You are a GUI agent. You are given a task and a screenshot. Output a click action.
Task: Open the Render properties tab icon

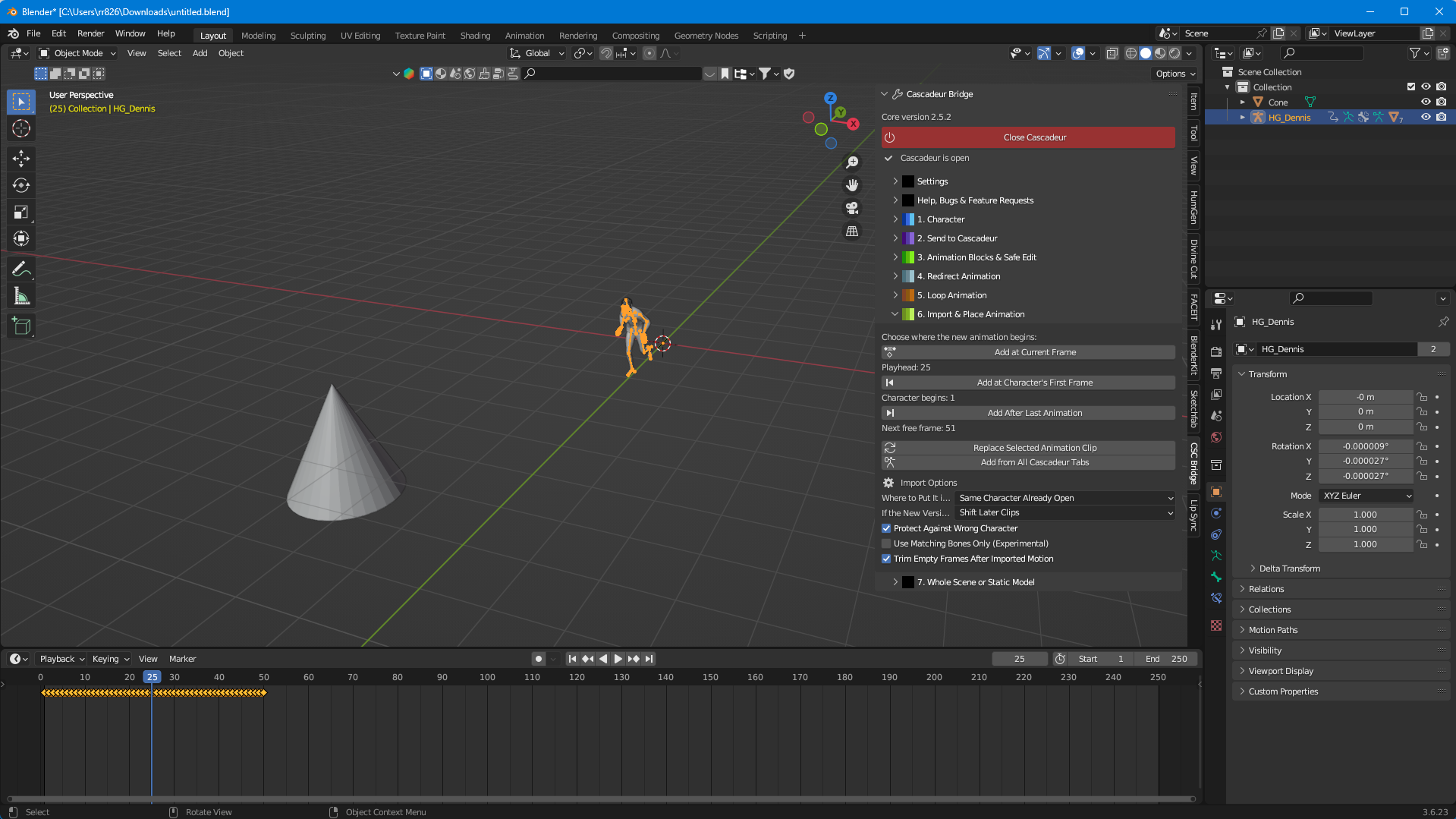point(1216,352)
